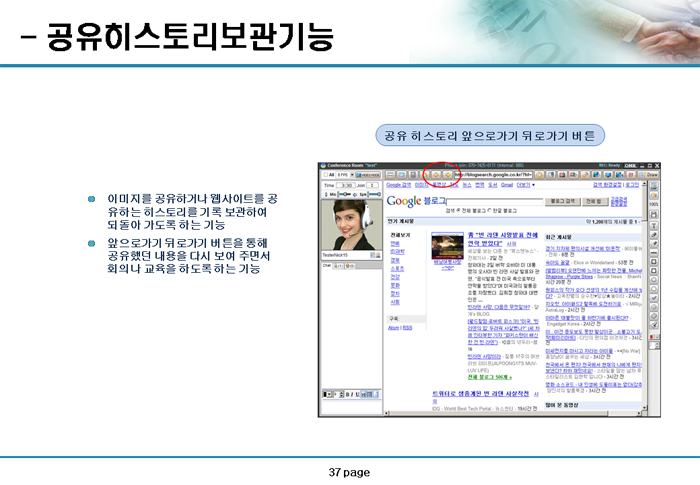Select the first rectangle shape tool

[x=654, y=262]
